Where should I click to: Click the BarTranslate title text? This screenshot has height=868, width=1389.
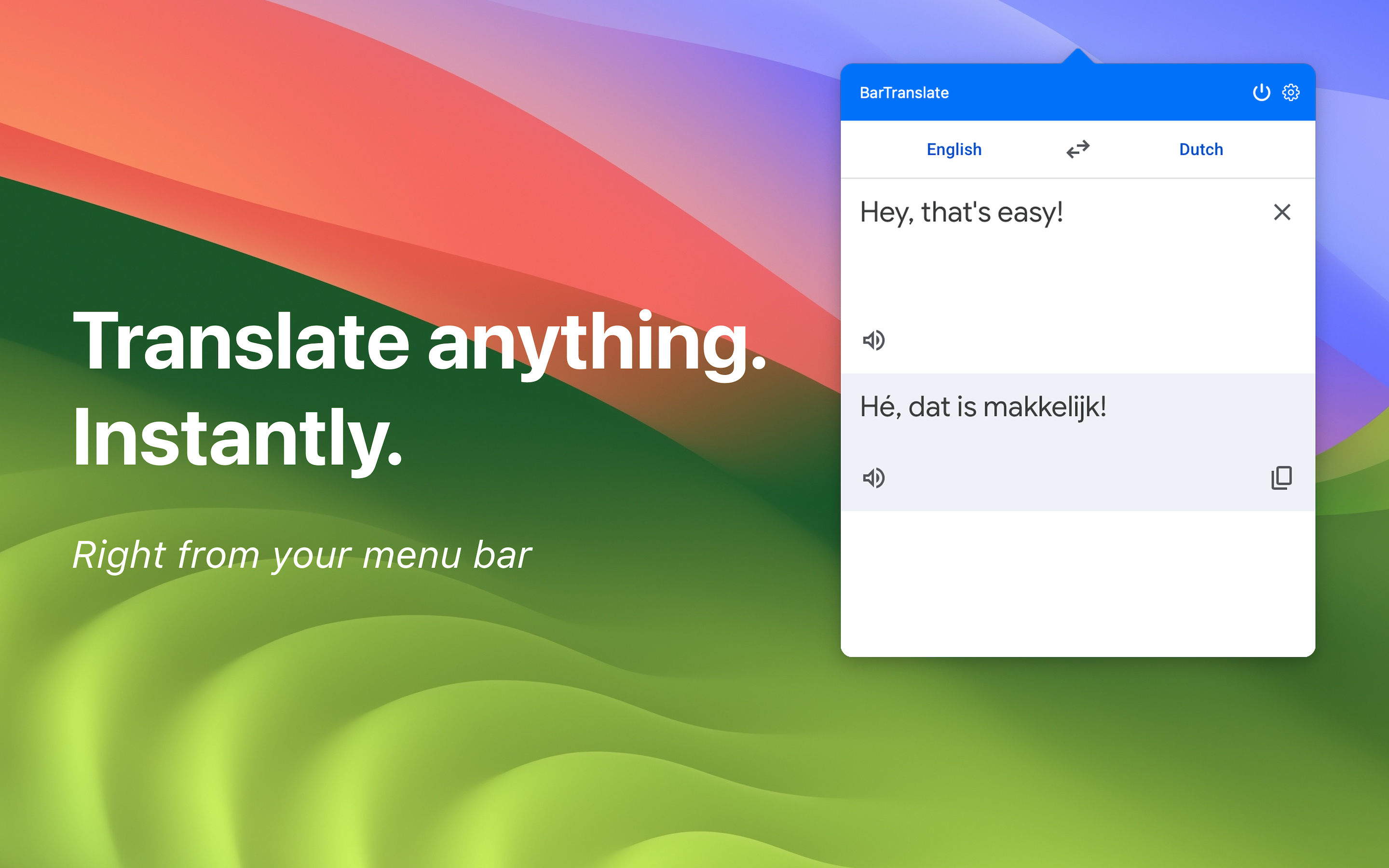tap(904, 93)
